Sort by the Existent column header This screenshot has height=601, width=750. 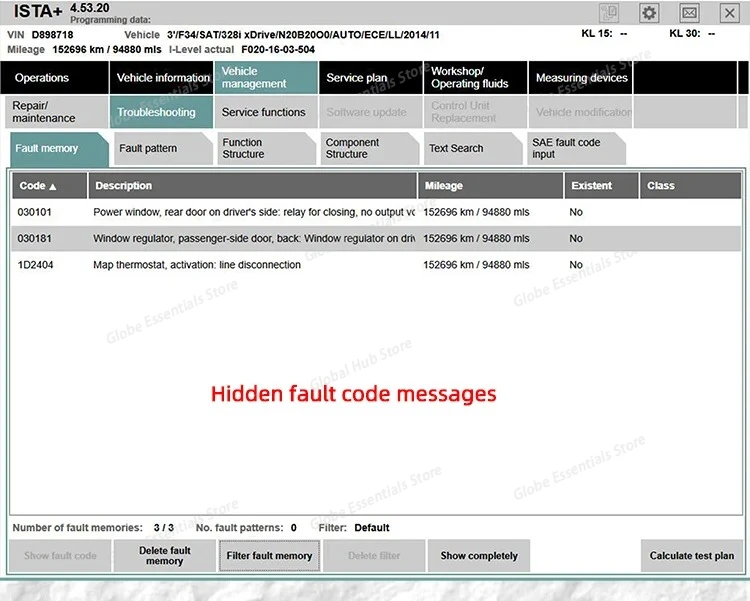(x=602, y=186)
